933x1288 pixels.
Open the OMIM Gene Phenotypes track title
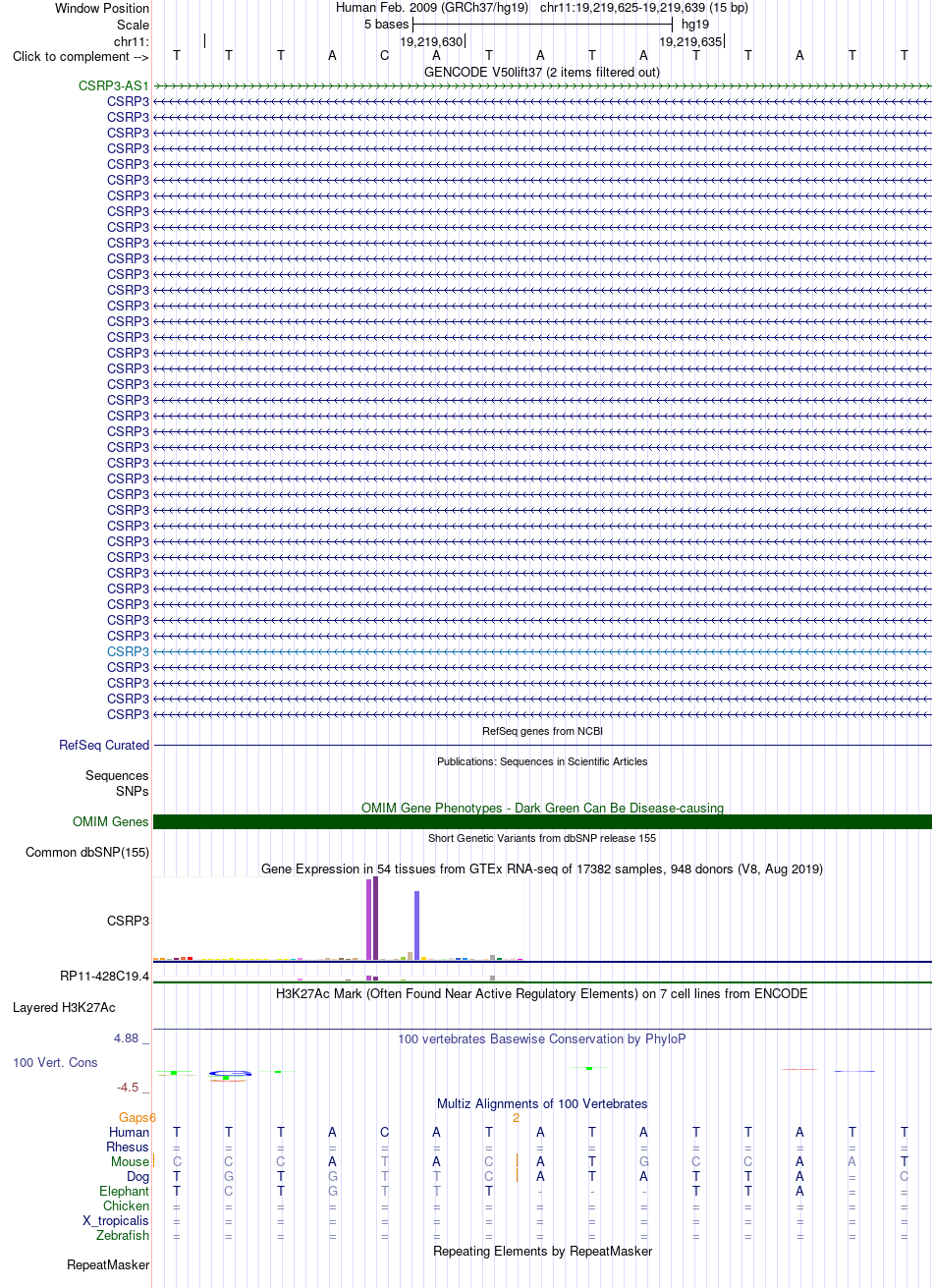pos(542,809)
